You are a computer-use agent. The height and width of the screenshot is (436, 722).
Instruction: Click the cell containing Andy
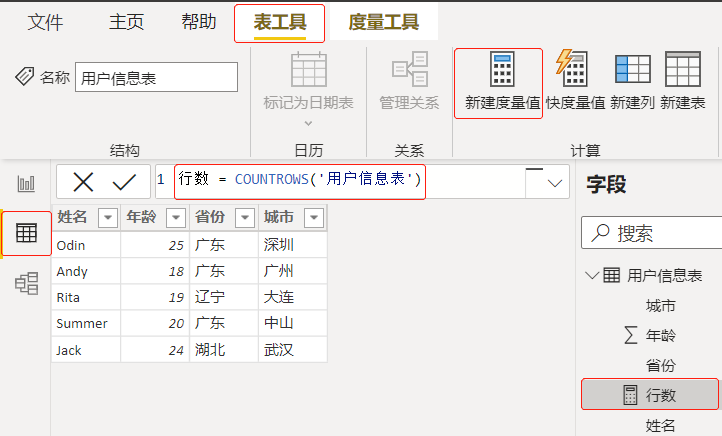tap(86, 271)
